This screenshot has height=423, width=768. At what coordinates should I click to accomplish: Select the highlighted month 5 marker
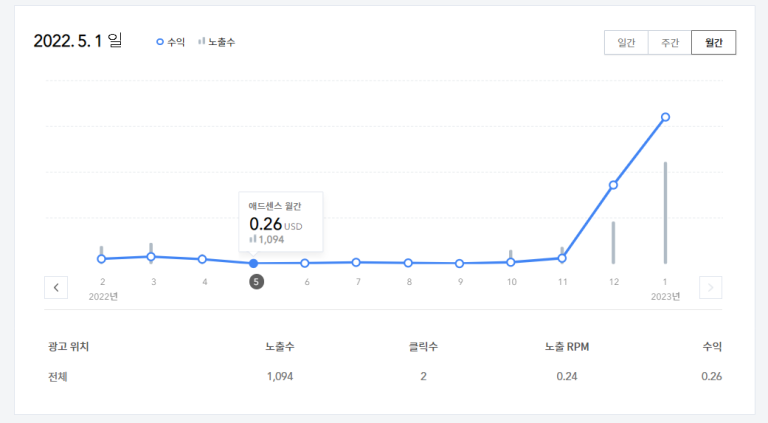pos(256,282)
